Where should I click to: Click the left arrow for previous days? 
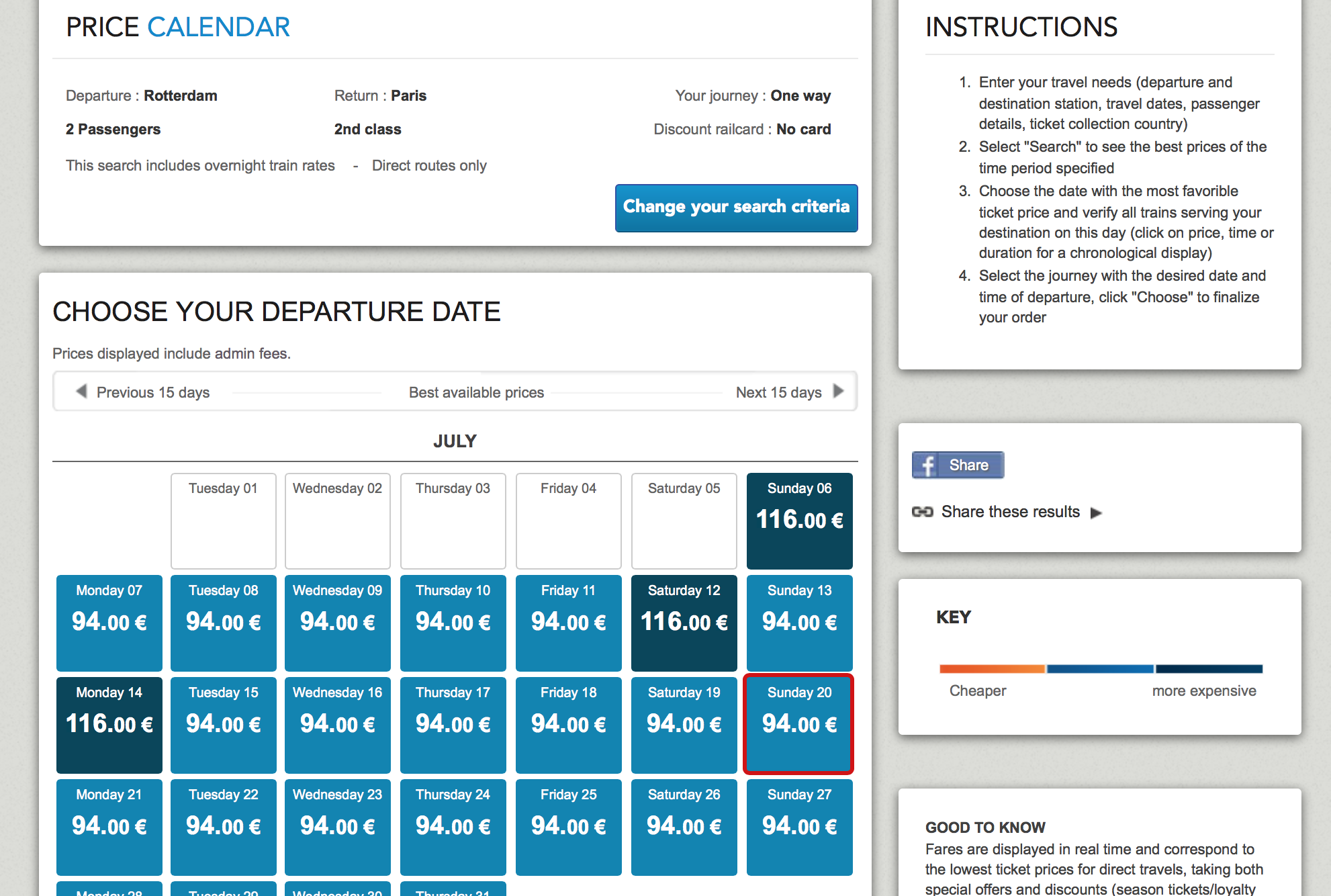point(81,392)
